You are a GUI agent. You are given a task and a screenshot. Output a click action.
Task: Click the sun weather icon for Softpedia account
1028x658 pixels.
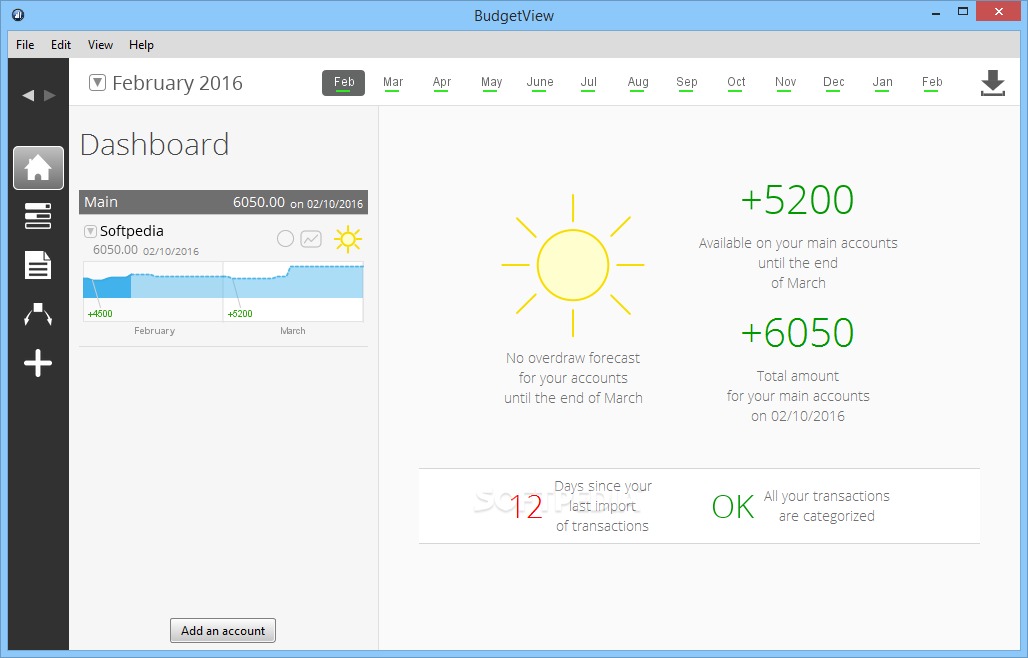coord(347,239)
